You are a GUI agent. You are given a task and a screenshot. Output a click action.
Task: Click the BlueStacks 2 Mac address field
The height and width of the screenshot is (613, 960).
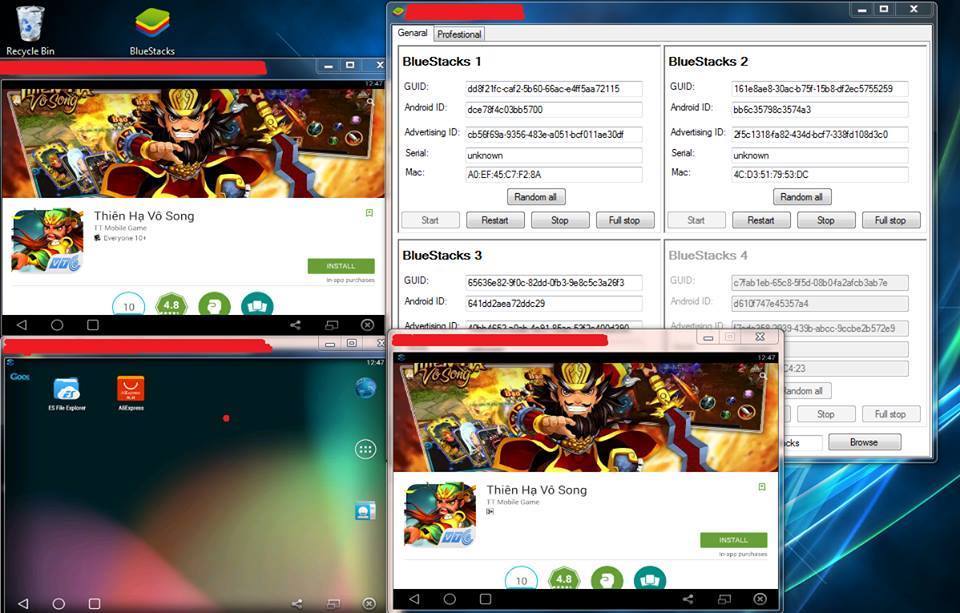coord(820,175)
